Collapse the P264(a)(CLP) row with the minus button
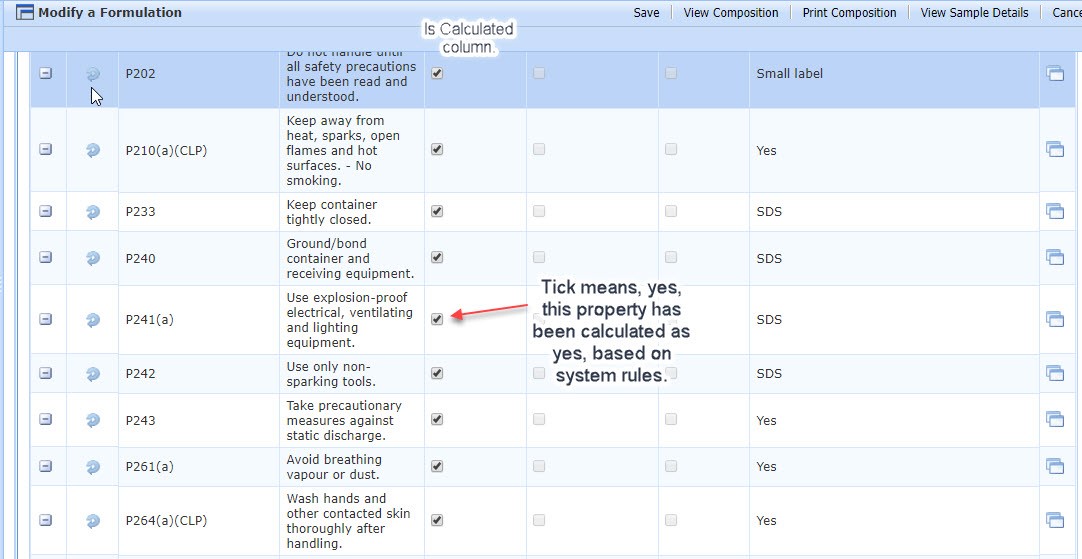 46,520
